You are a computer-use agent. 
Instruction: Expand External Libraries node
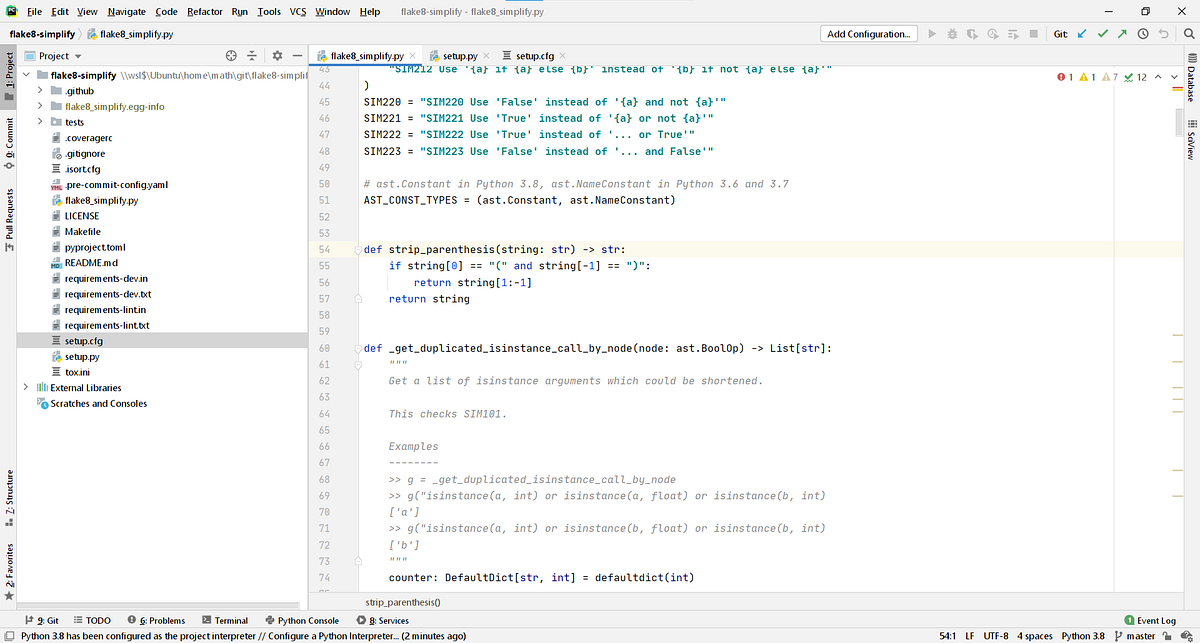point(27,388)
